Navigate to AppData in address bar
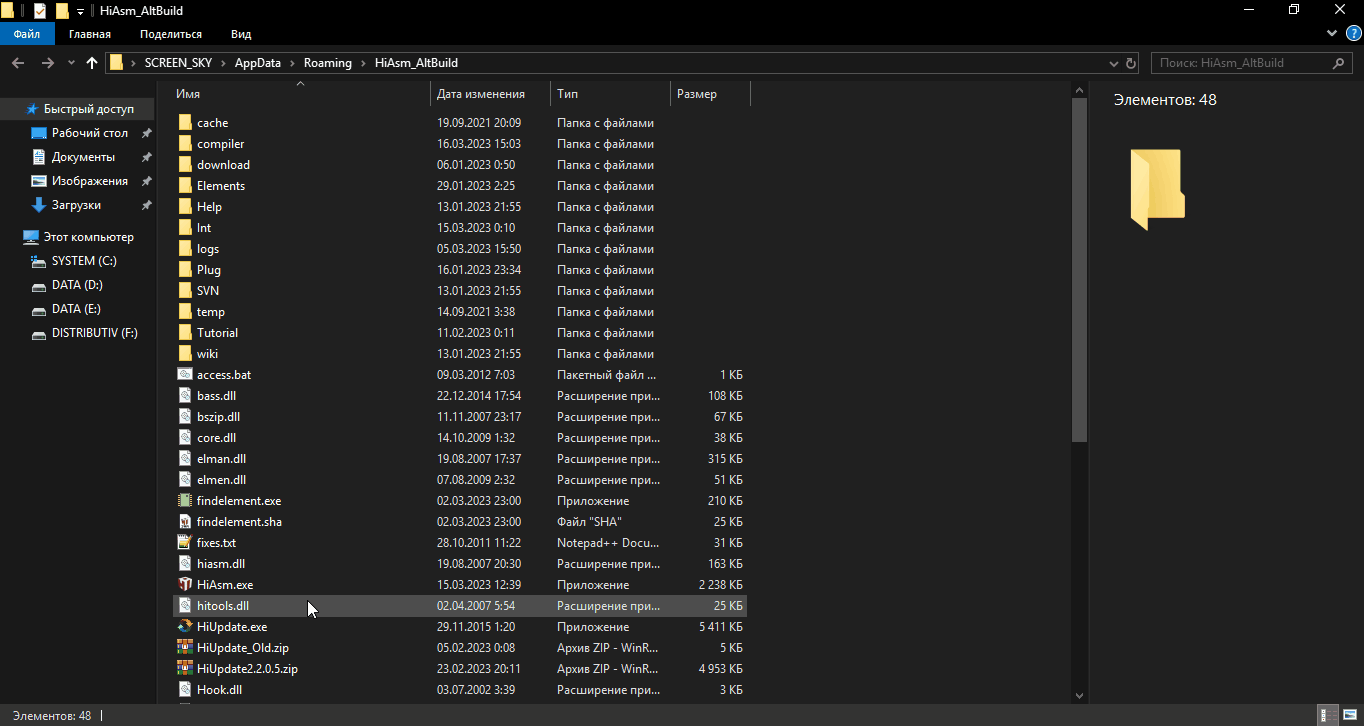Image resolution: width=1364 pixels, height=726 pixels. 258,63
